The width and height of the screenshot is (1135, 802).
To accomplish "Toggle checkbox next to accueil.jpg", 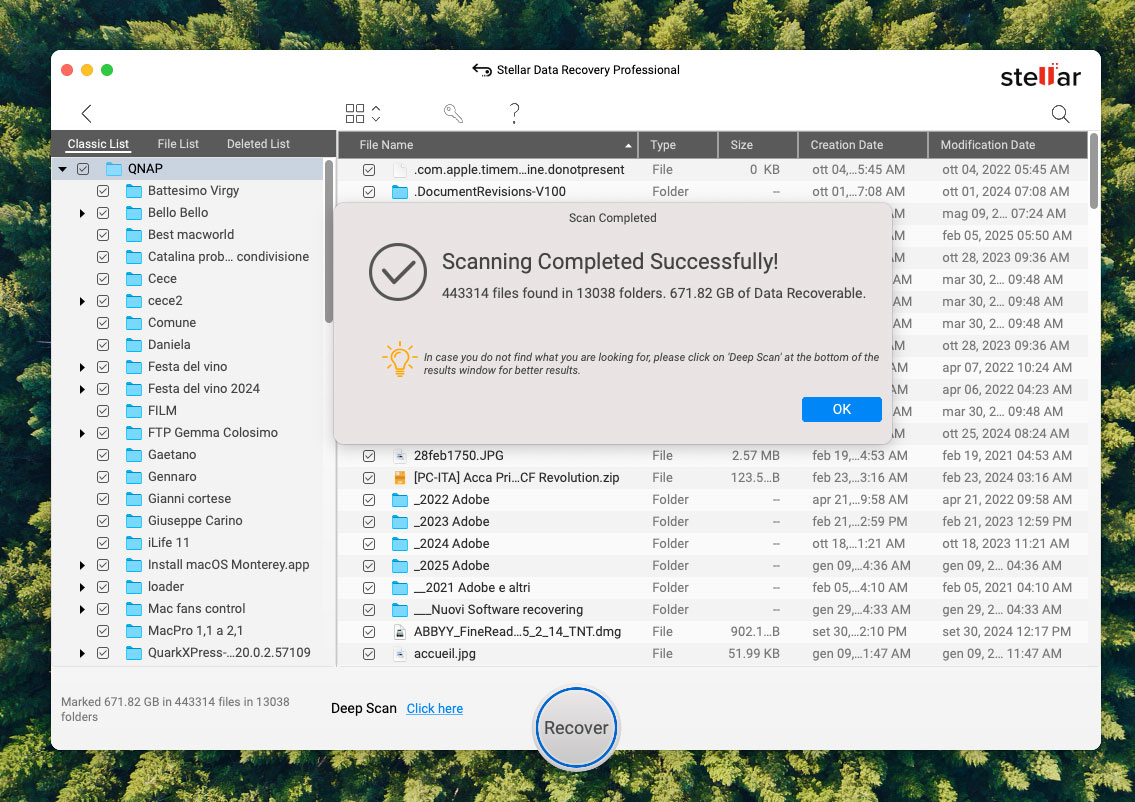I will [x=369, y=654].
